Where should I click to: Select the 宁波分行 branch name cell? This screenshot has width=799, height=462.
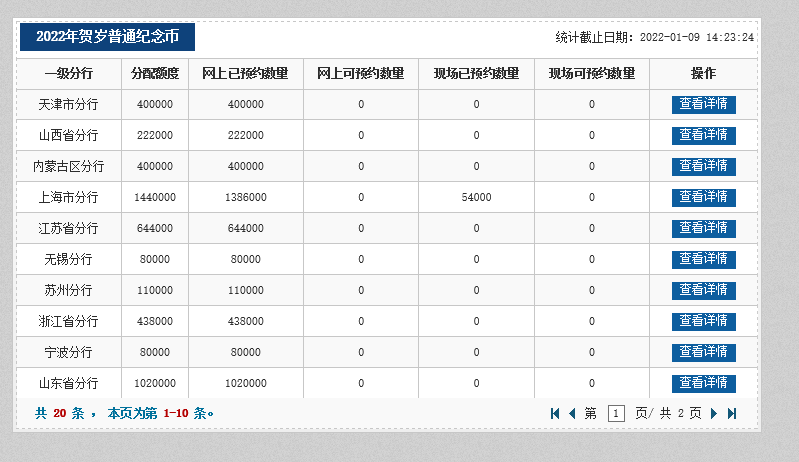pyautogui.click(x=69, y=352)
